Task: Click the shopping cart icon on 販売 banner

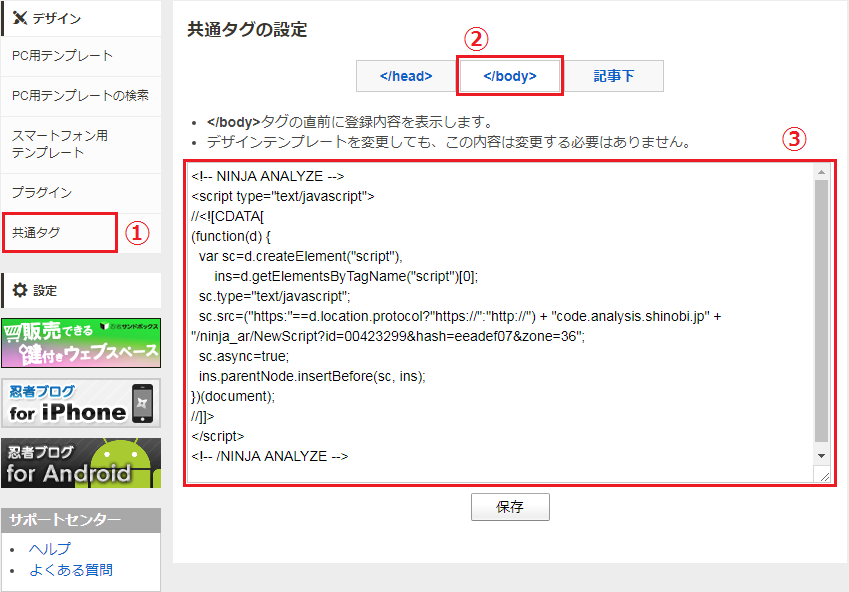Action: (x=11, y=331)
